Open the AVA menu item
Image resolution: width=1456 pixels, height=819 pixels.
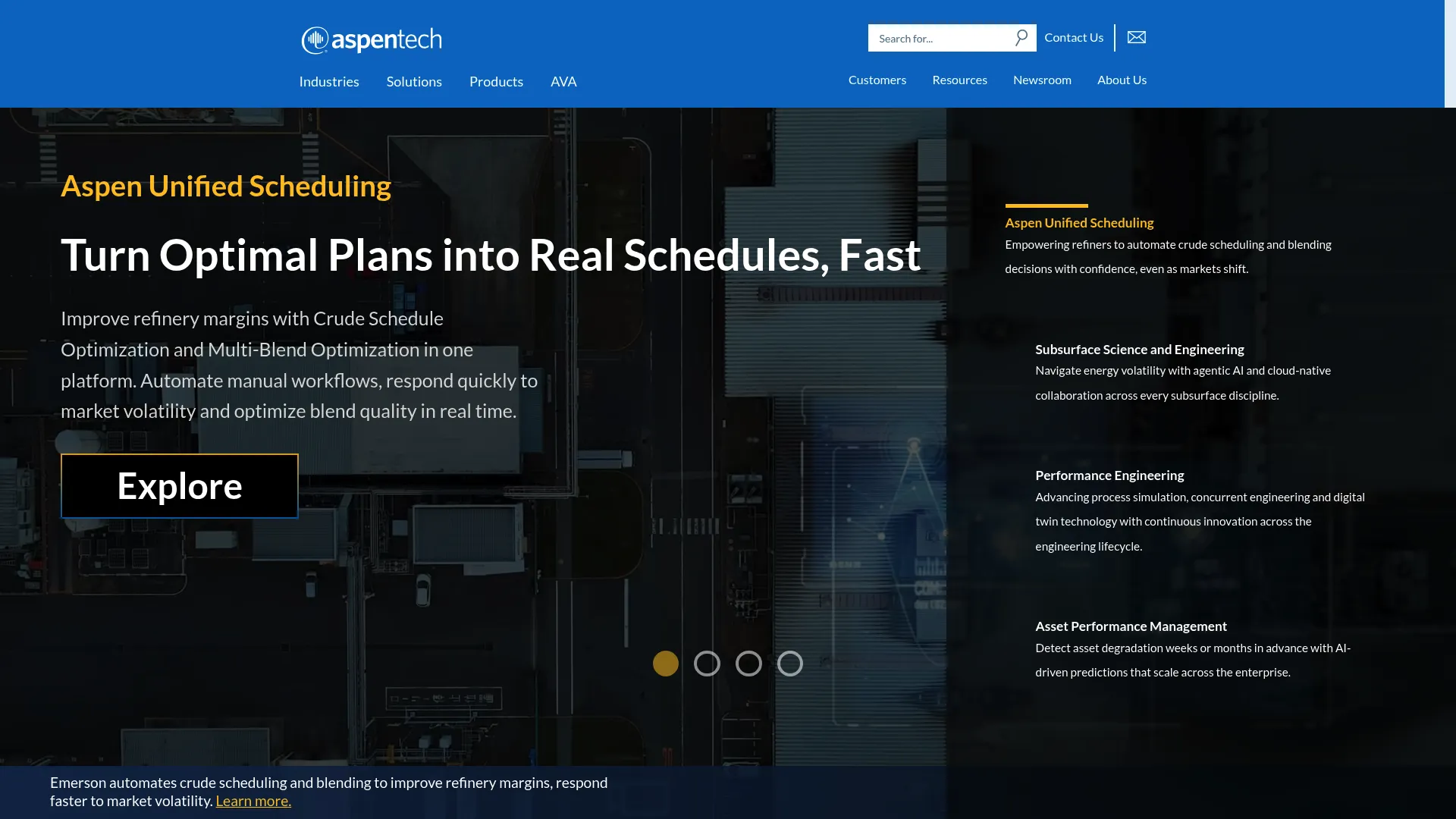point(563,81)
